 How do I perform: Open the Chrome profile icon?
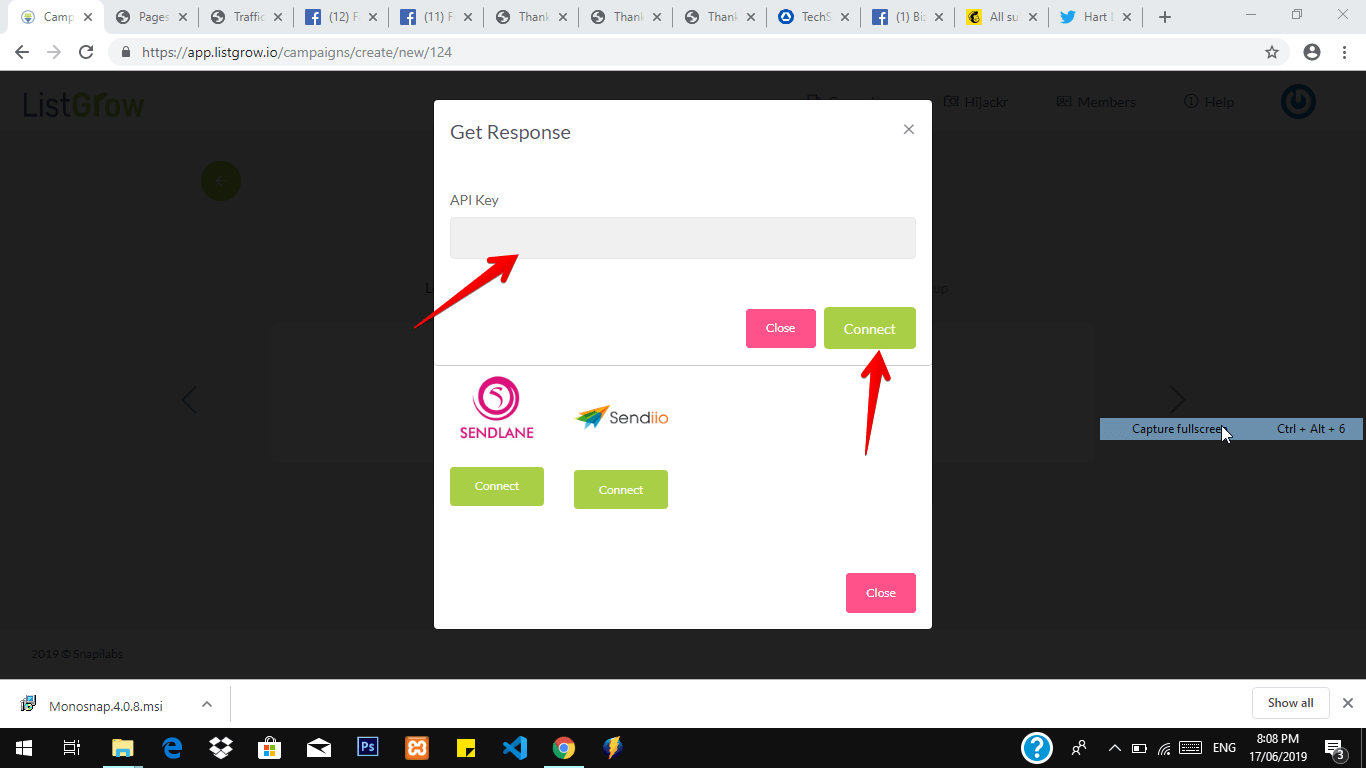[x=1312, y=52]
